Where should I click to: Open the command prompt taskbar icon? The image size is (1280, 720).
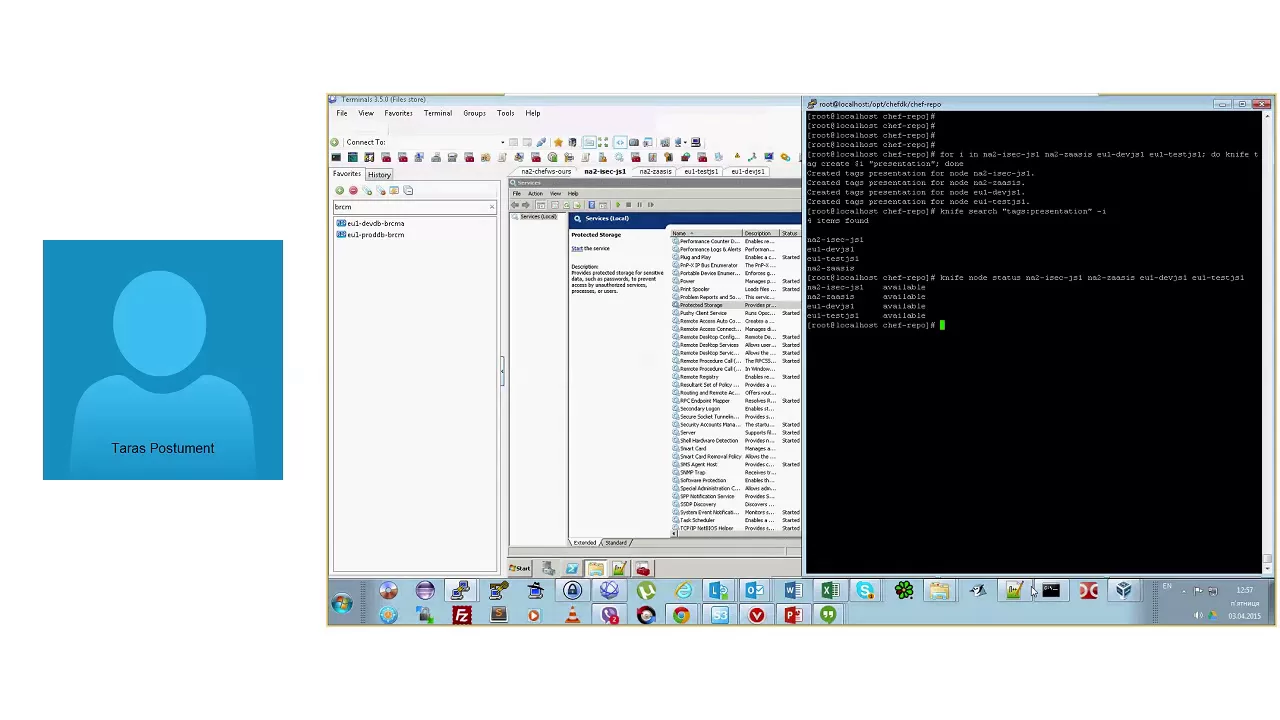1051,591
